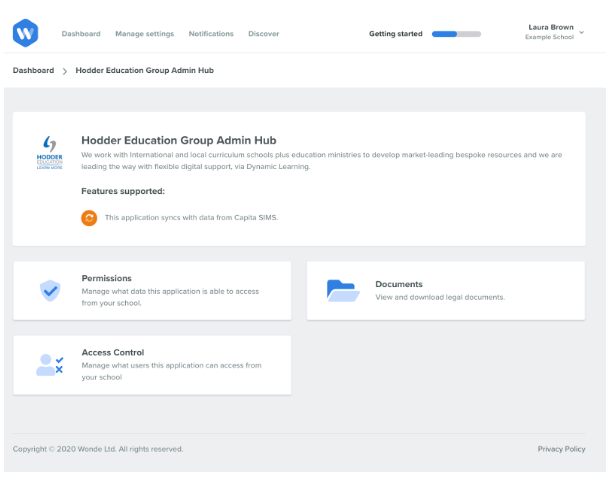Screen dimensions: 607x477
Task: Click the Wonde logo in the header
Action: click(26, 33)
